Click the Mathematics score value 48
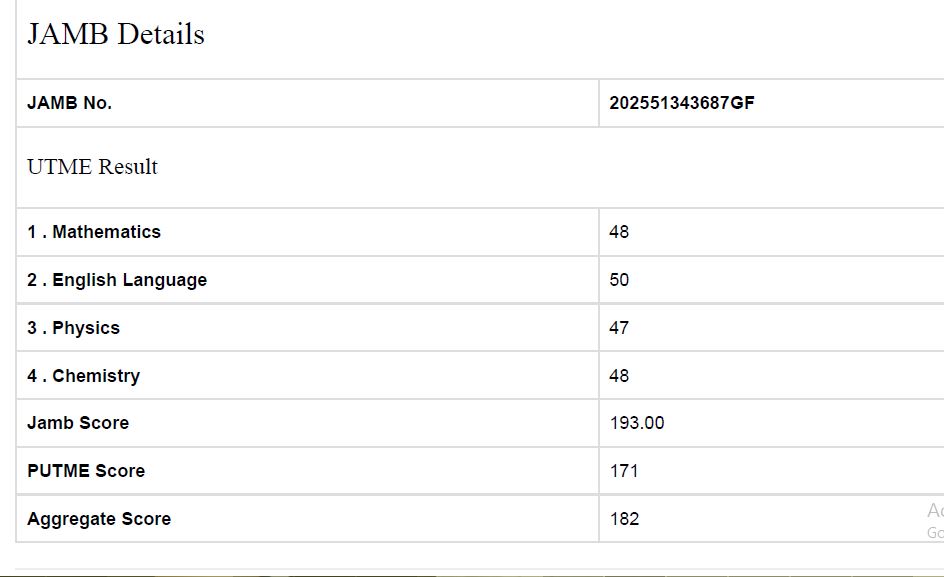944x577 pixels. 619,232
